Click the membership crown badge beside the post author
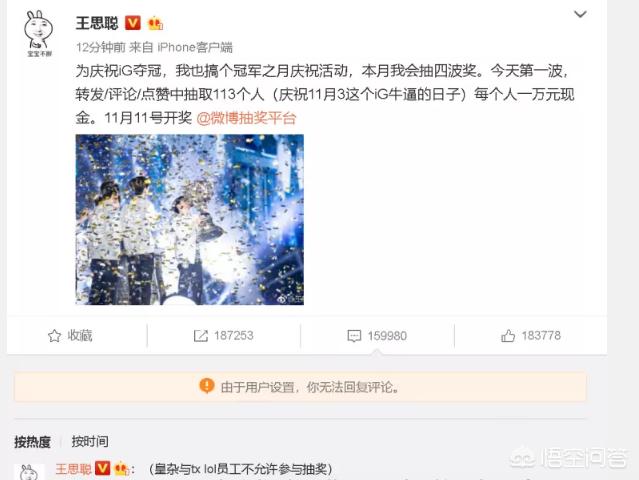 155,23
